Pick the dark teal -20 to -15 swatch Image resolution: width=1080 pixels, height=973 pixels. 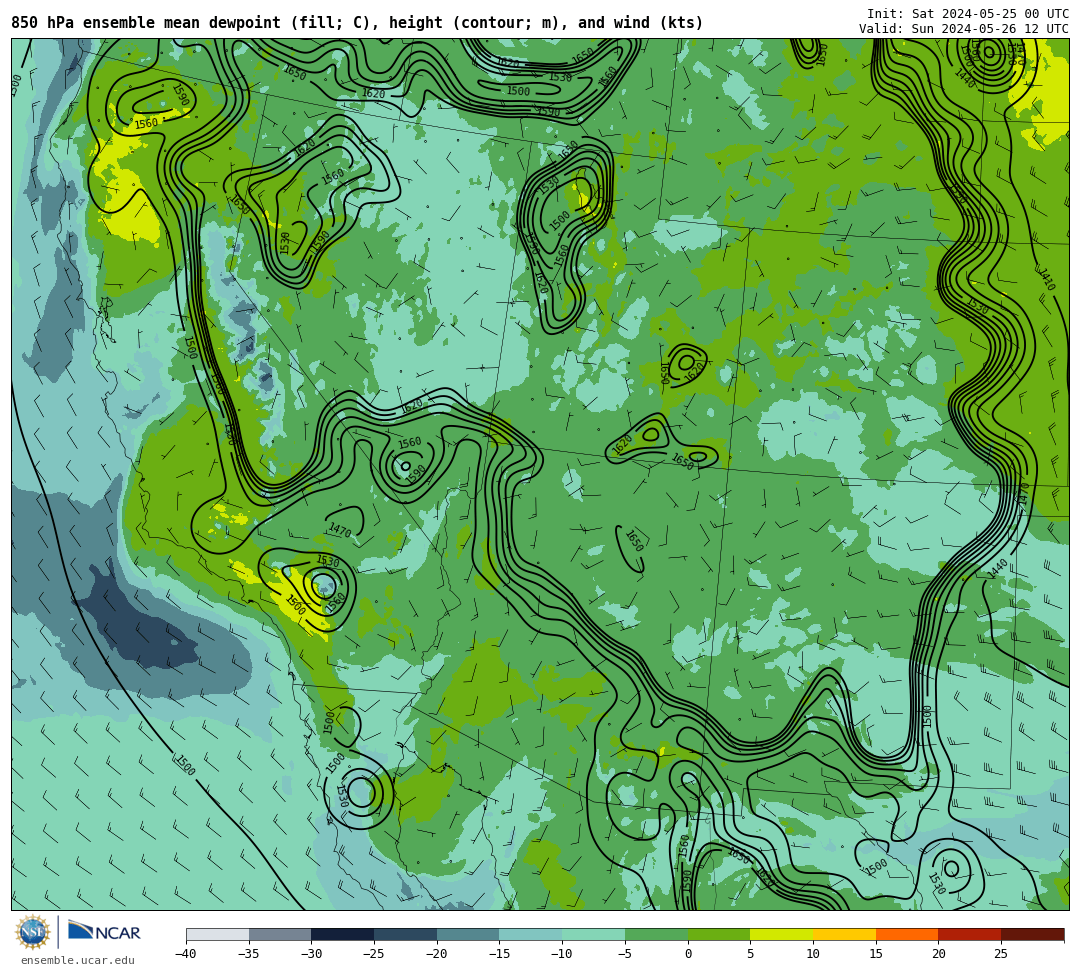(x=468, y=934)
